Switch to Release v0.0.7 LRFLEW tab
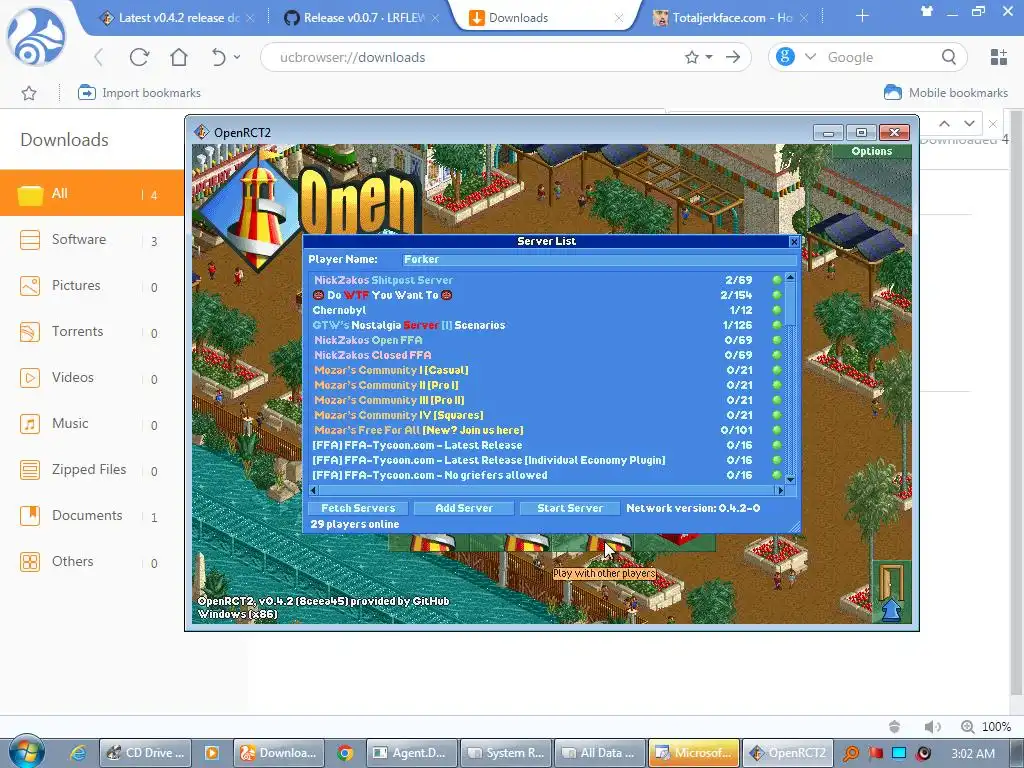Viewport: 1024px width, 768px height. [x=362, y=18]
